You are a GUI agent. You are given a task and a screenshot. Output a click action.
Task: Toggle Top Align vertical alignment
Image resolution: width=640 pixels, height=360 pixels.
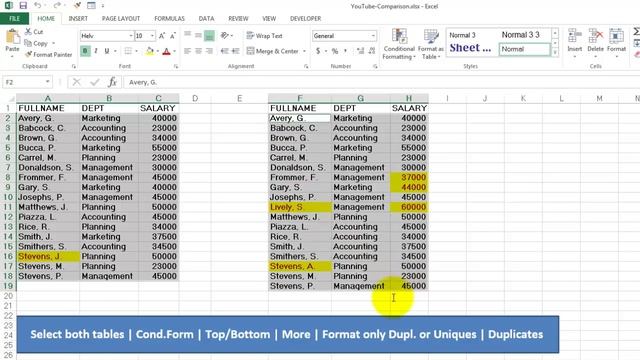pyautogui.click(x=187, y=36)
